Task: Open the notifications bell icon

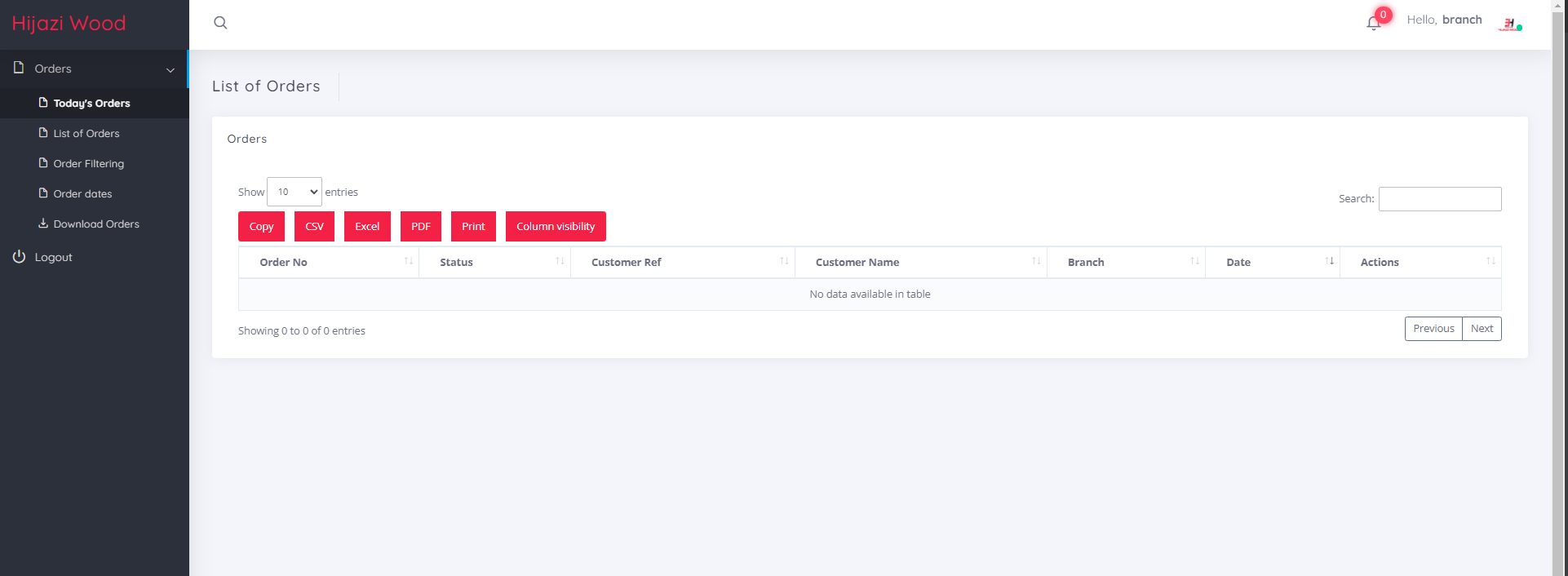Action: click(1373, 23)
